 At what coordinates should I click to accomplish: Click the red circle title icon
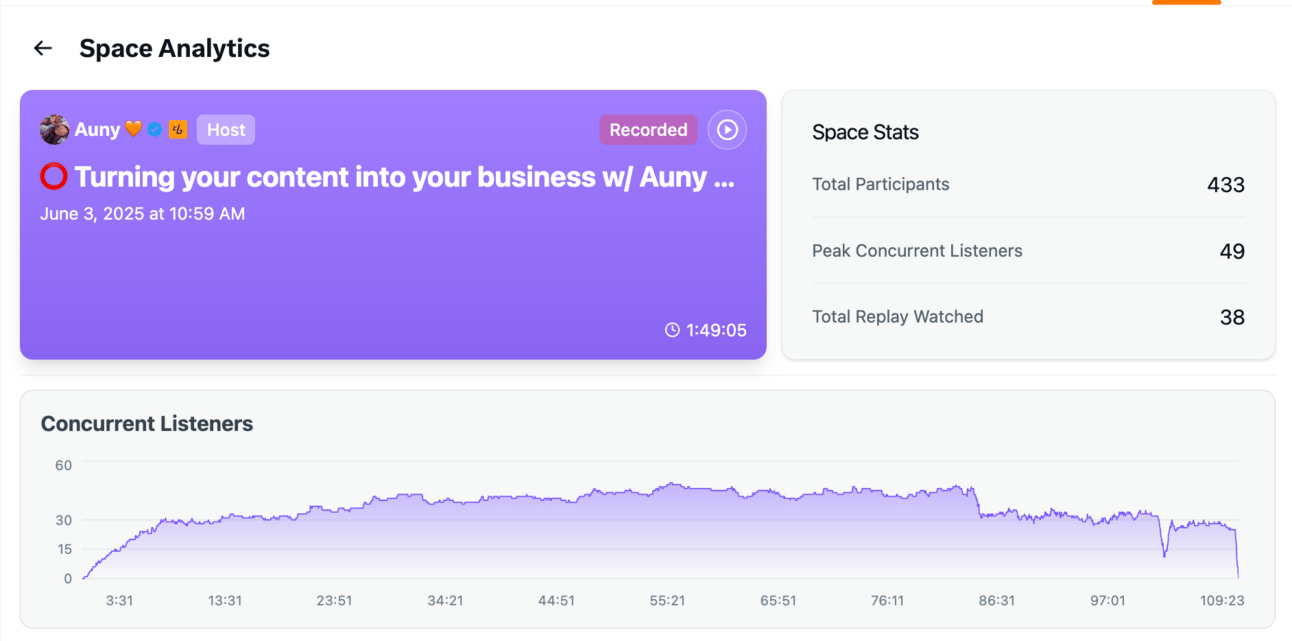click(x=54, y=177)
